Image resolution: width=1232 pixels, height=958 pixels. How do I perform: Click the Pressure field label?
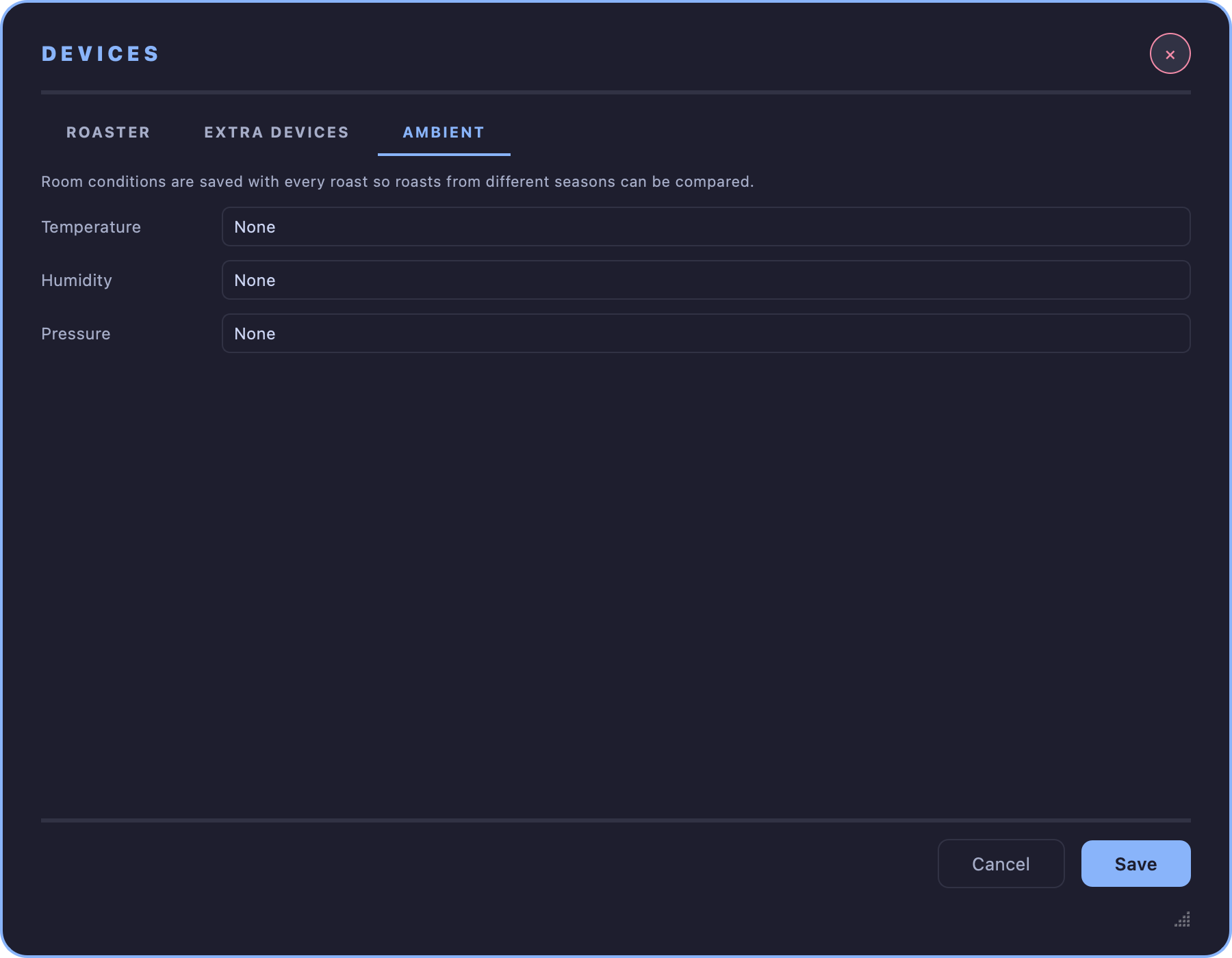tap(76, 334)
